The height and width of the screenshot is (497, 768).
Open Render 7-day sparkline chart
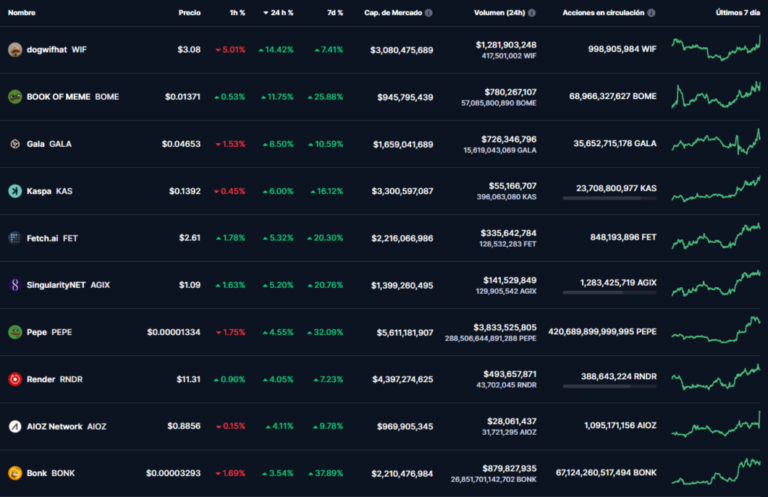(716, 377)
